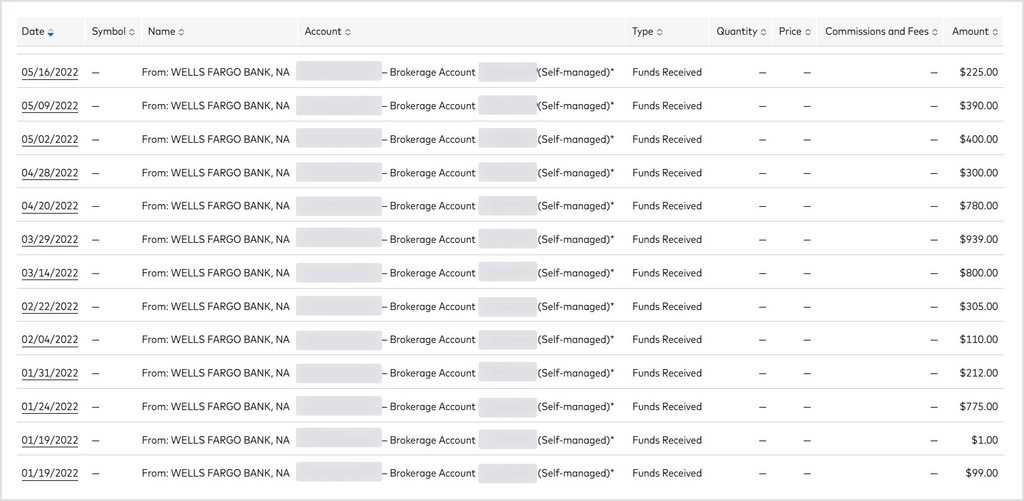Sort table by Type column
Screen dimensions: 1024x501
click(x=647, y=31)
